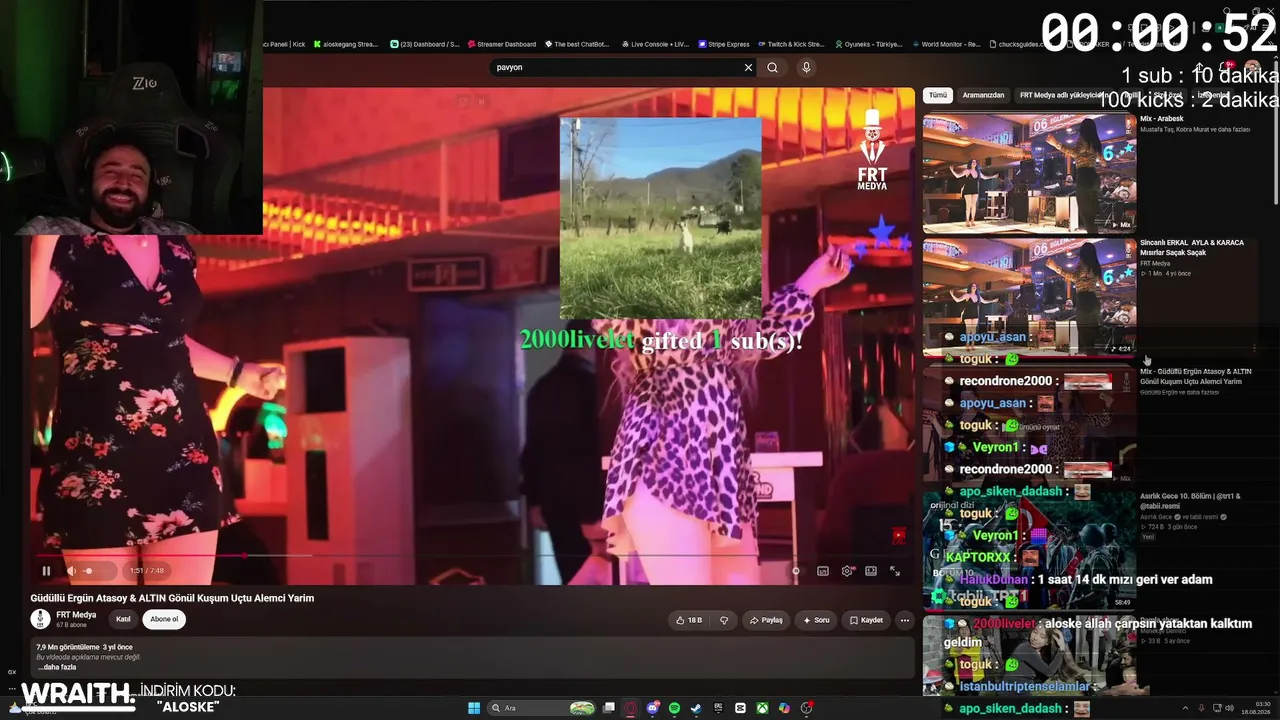Share the video via Paylaş
Screen dimensions: 1280x720
766,620
